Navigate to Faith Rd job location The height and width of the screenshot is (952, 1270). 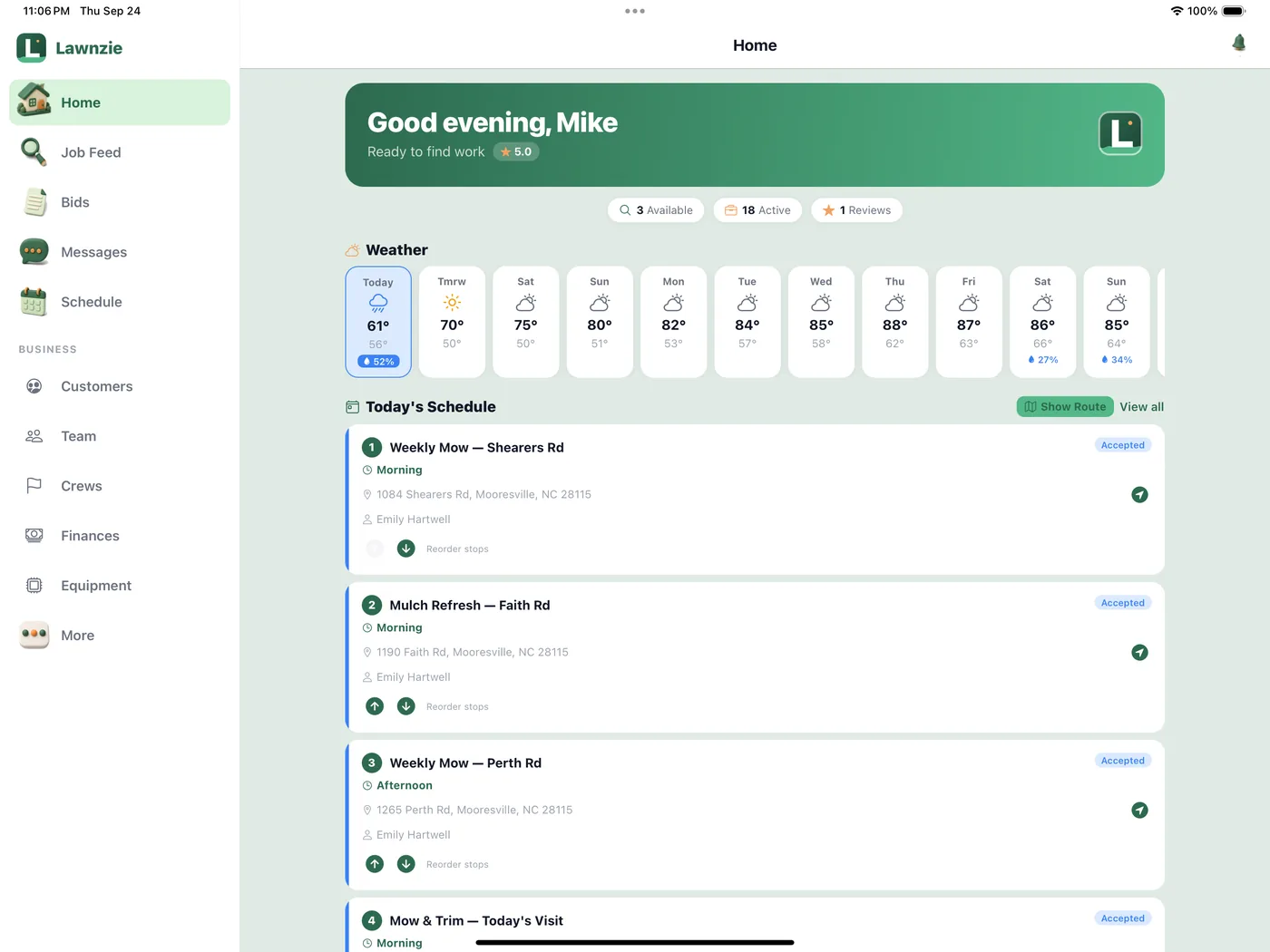[1139, 652]
